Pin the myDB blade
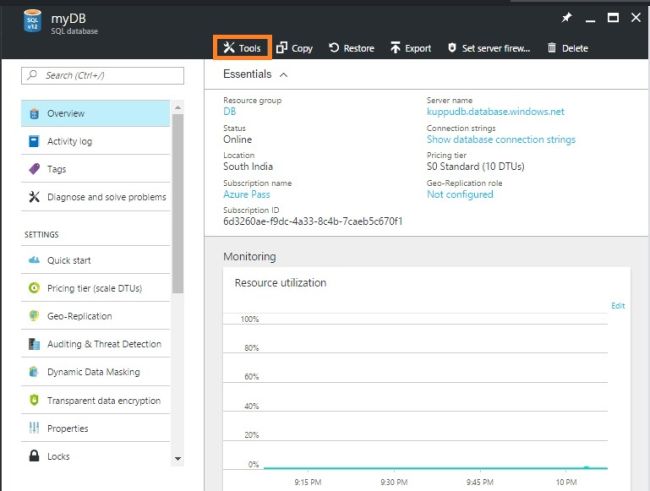Image resolution: width=650 pixels, height=491 pixels. [x=567, y=18]
